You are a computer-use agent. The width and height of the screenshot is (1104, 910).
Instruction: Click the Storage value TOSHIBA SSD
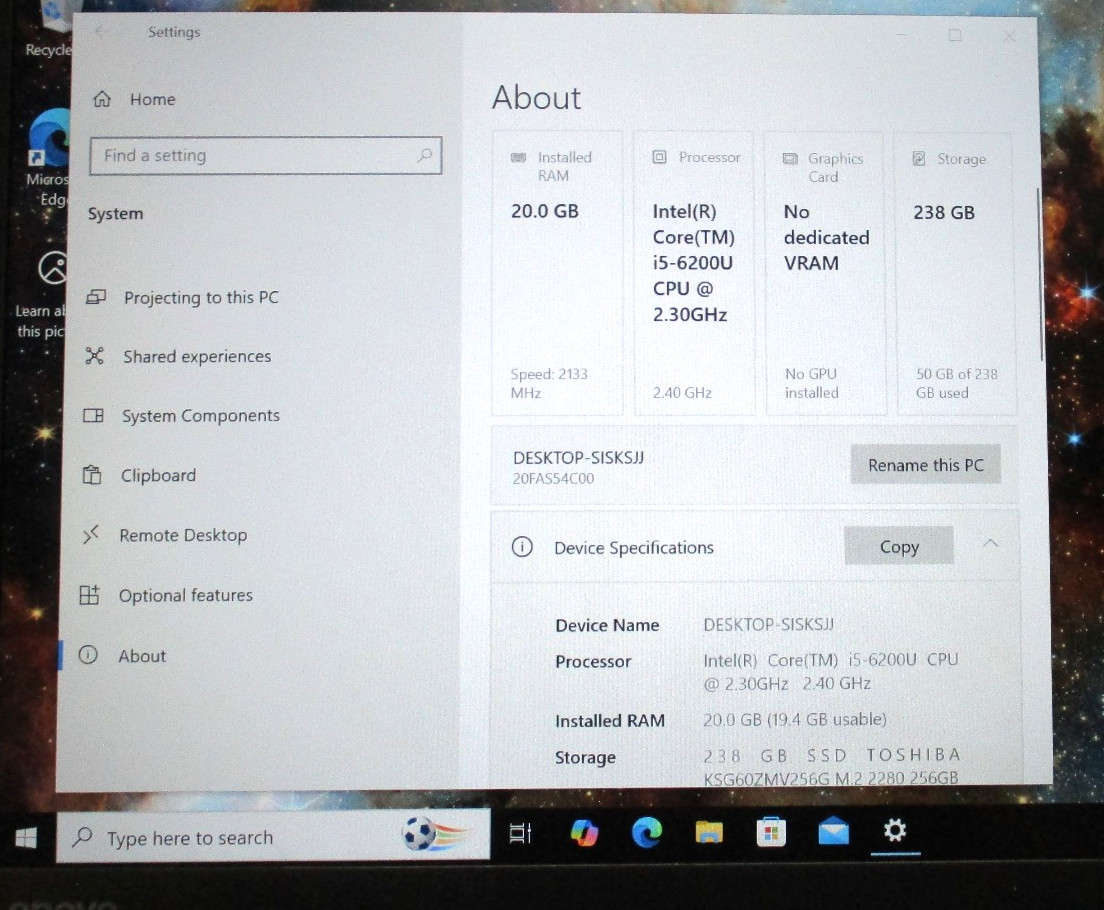pos(832,766)
